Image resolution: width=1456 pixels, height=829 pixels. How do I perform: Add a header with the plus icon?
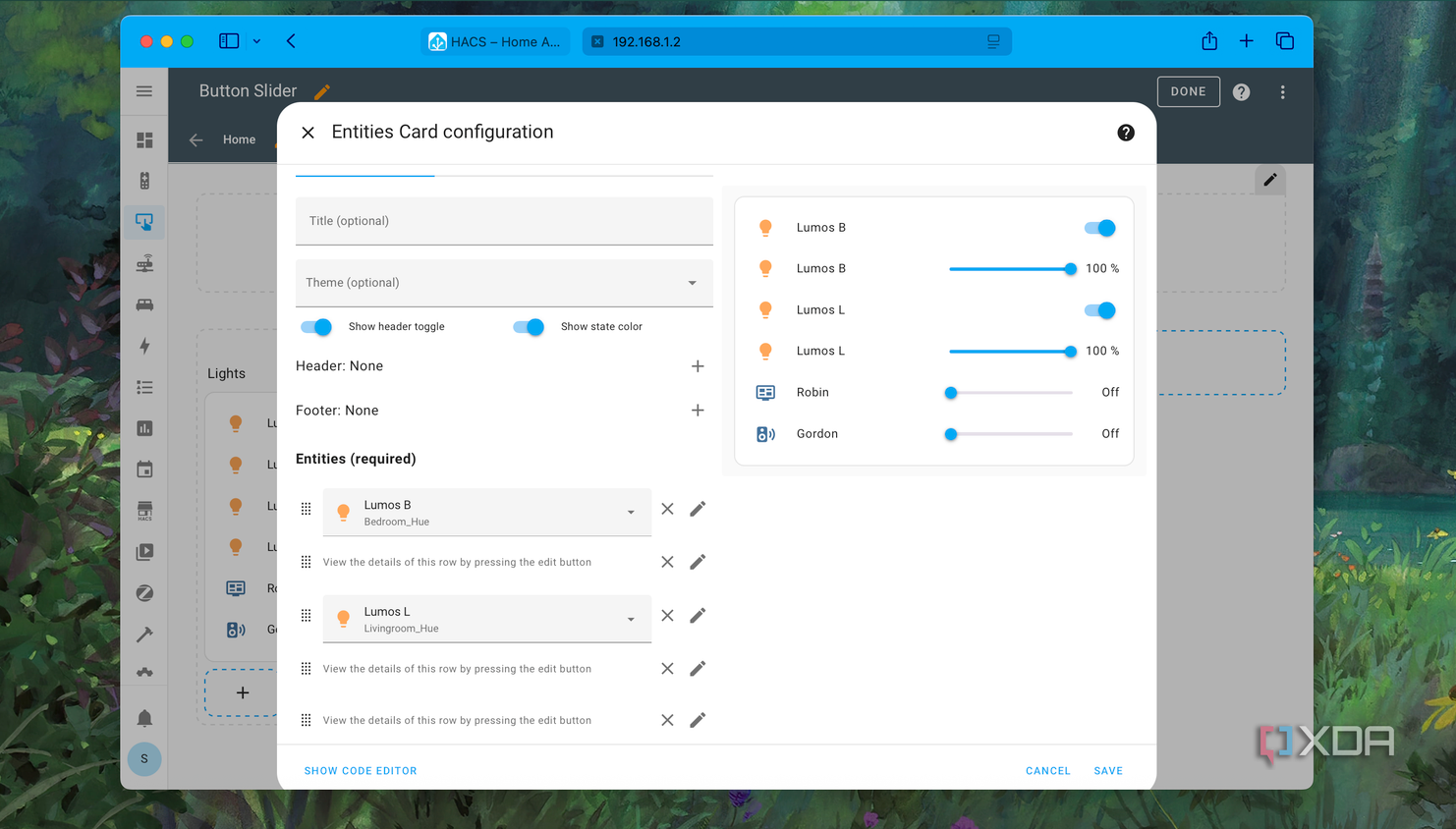[x=698, y=365]
